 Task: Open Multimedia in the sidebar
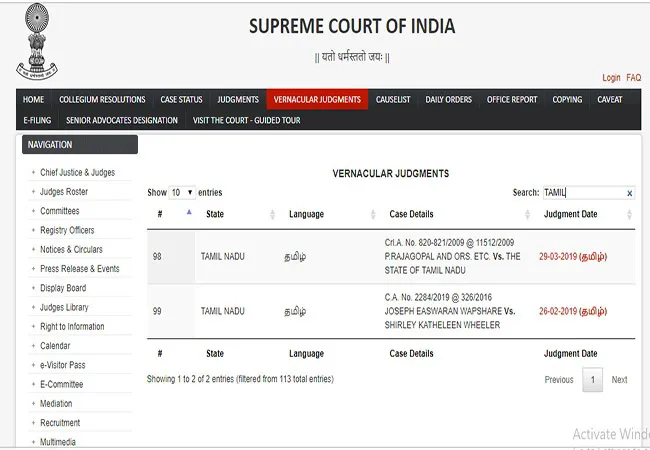tap(58, 442)
